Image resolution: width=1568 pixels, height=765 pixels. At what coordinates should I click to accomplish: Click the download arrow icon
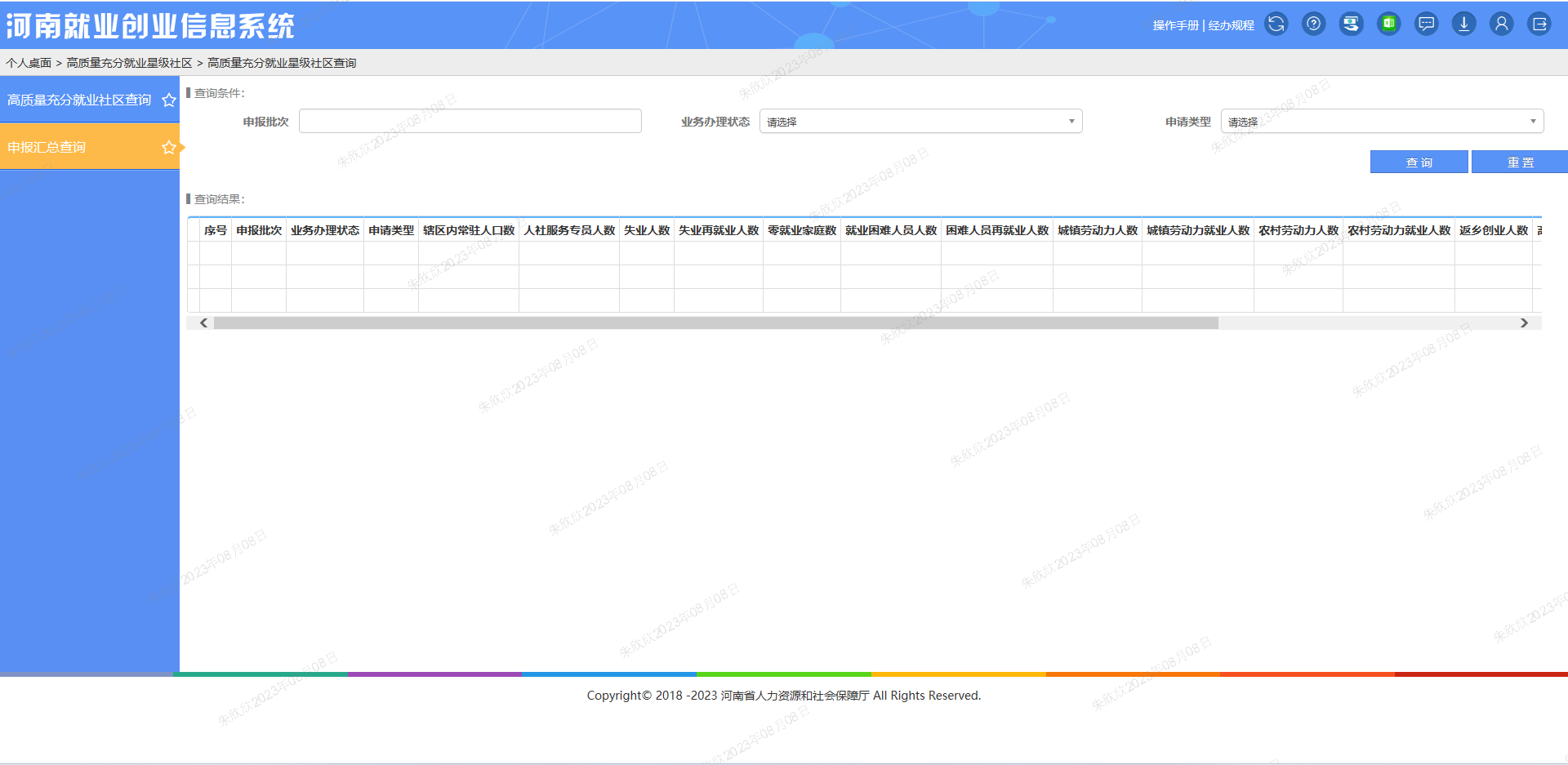click(x=1463, y=24)
